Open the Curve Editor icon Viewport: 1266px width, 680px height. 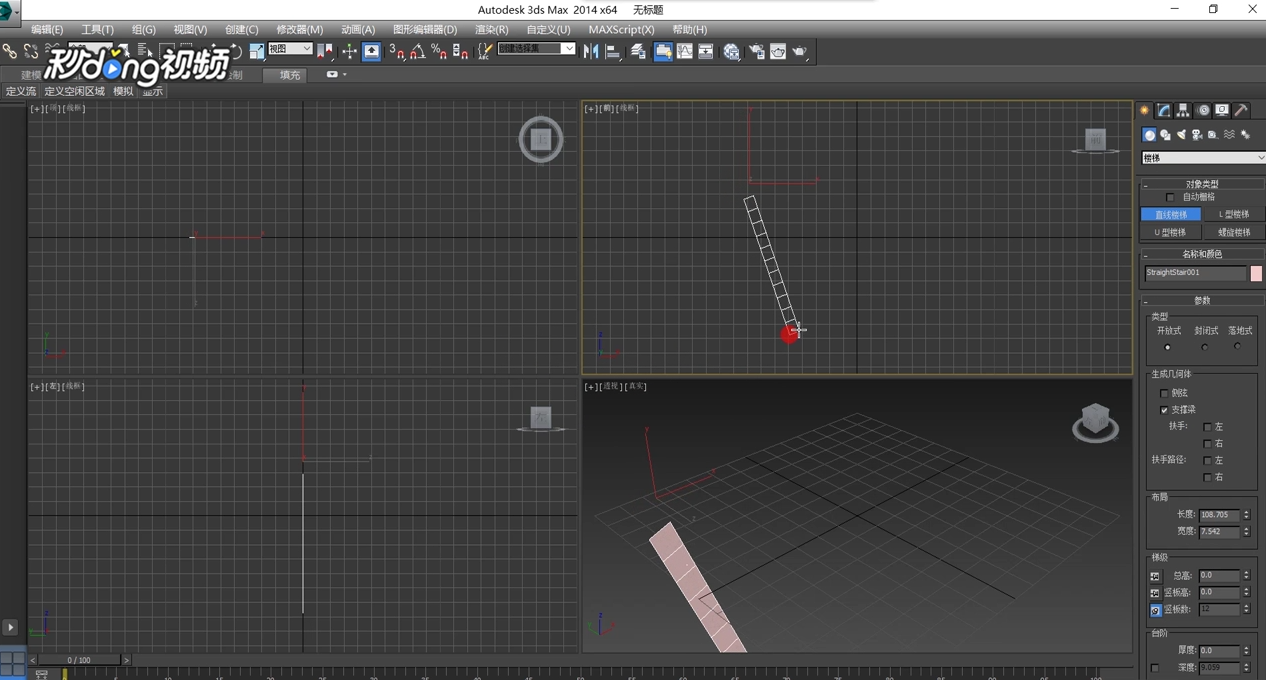tap(684, 51)
